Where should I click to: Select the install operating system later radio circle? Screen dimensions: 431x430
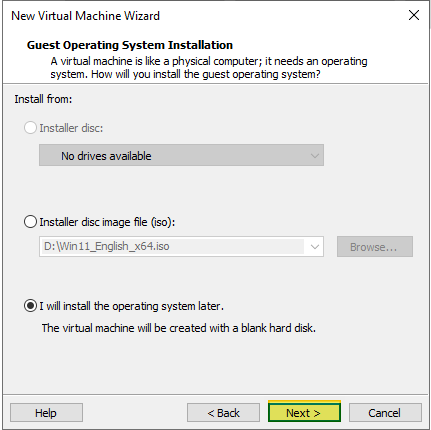click(30, 306)
